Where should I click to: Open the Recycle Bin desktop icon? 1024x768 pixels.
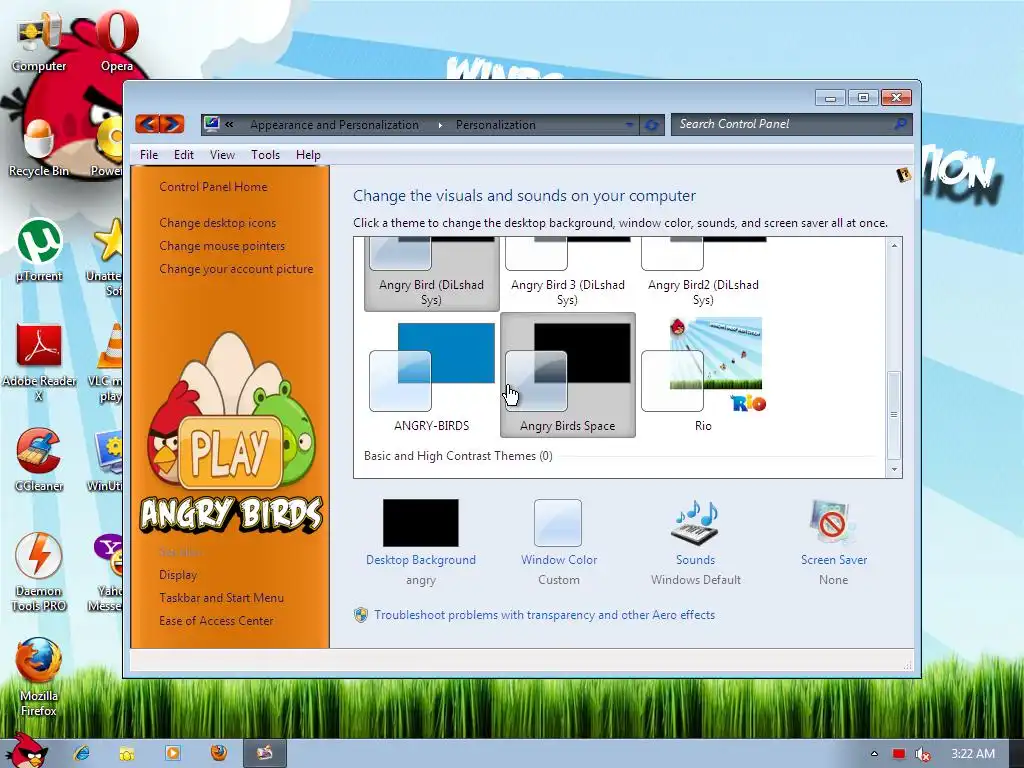pyautogui.click(x=39, y=149)
